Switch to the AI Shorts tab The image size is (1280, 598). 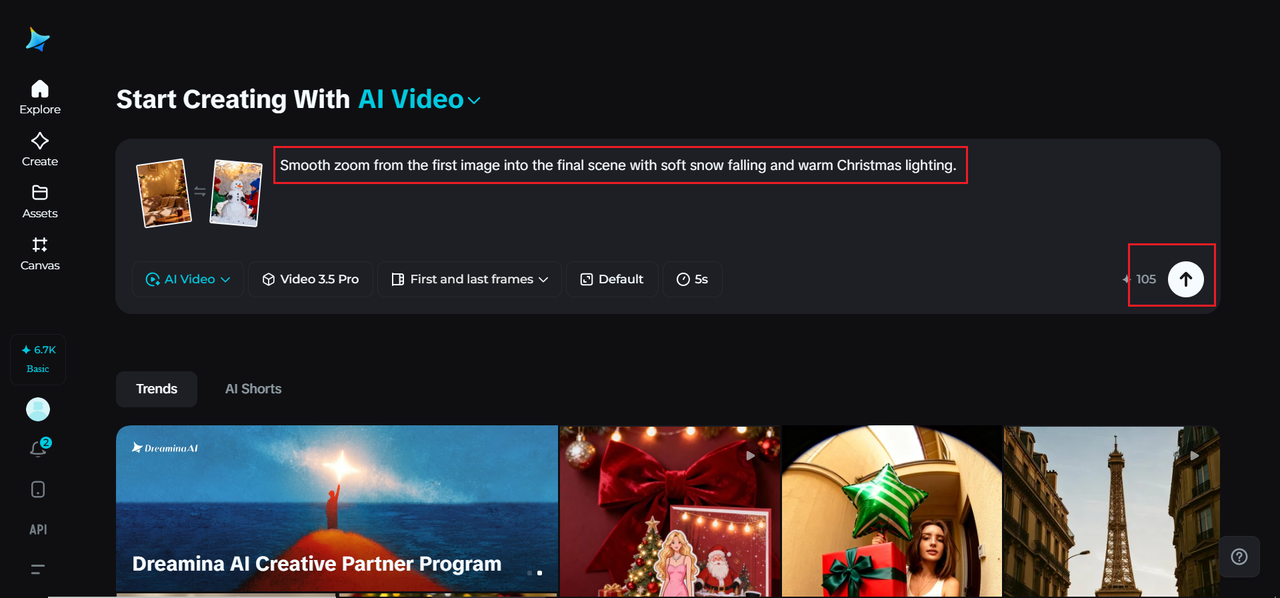pyautogui.click(x=253, y=388)
